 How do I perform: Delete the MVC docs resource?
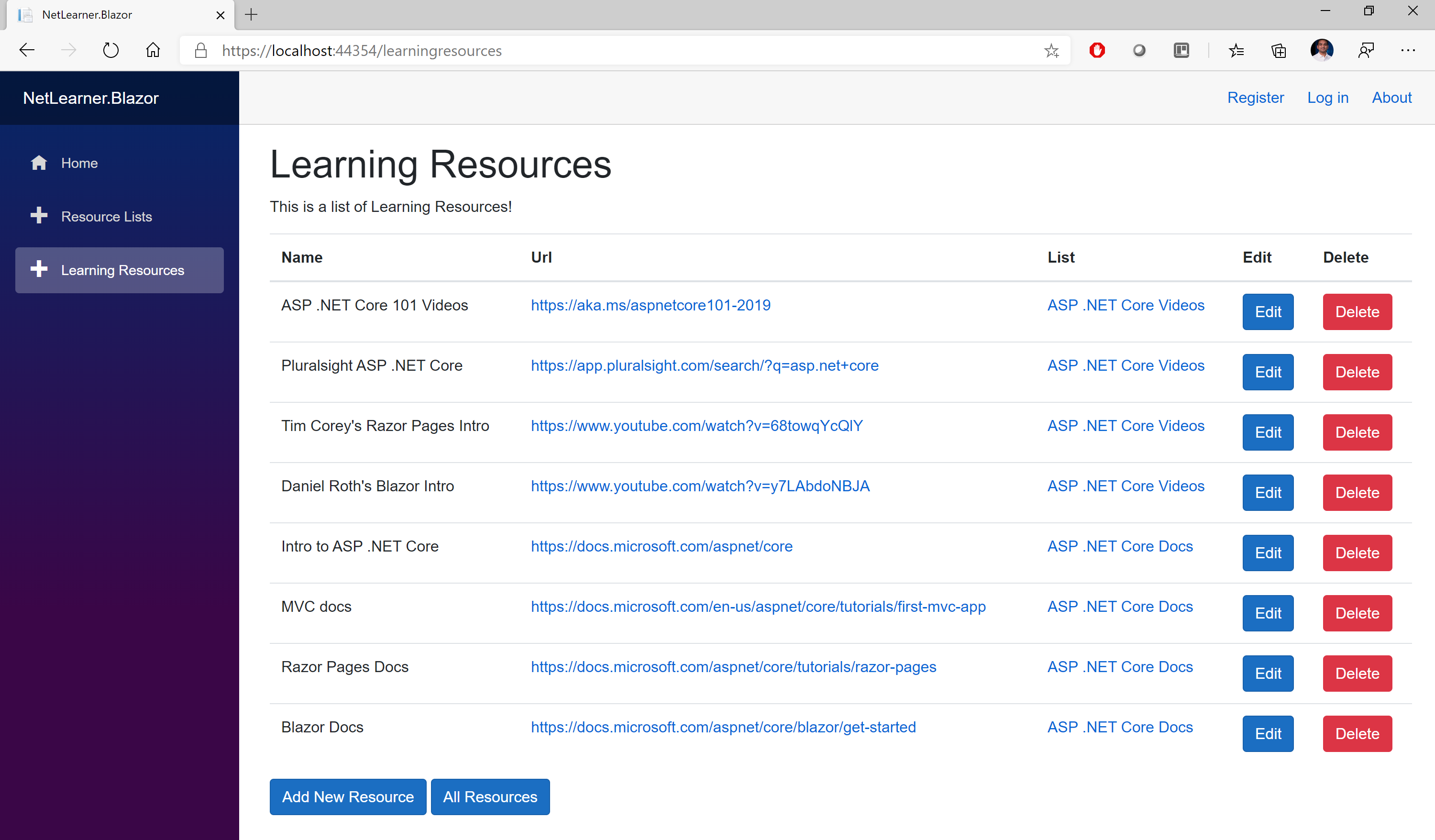coord(1357,613)
